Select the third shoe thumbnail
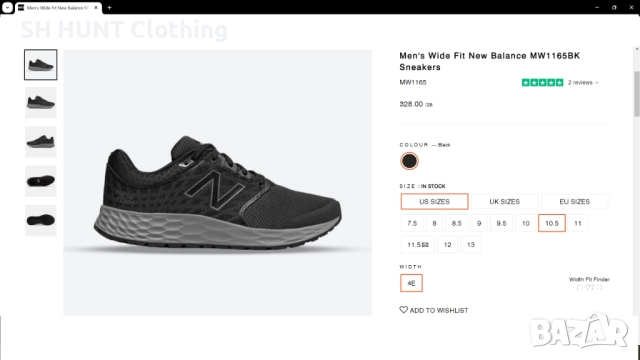The height and width of the screenshot is (360, 640). pyautogui.click(x=41, y=142)
